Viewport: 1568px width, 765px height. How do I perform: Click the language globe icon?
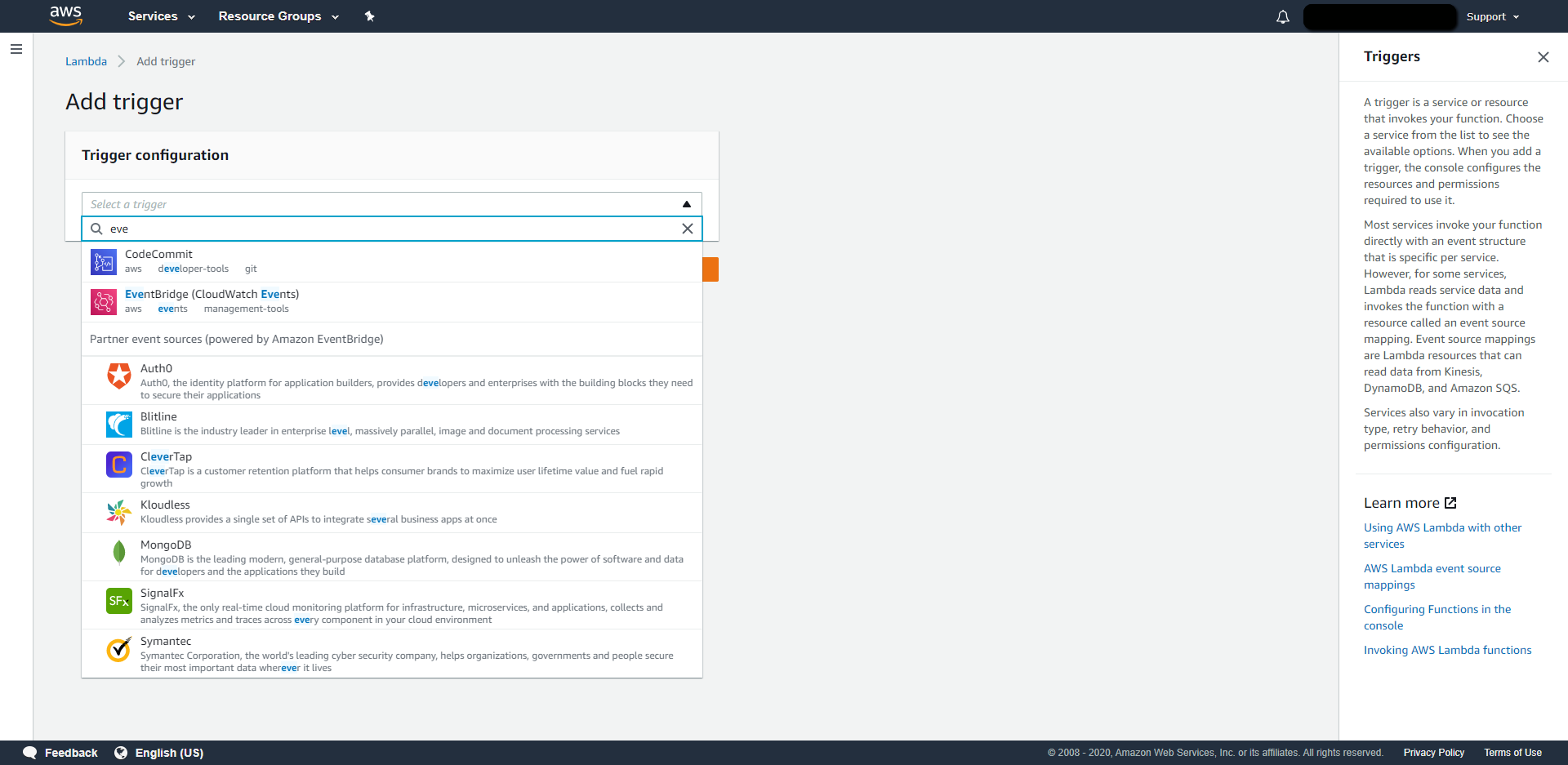[121, 753]
